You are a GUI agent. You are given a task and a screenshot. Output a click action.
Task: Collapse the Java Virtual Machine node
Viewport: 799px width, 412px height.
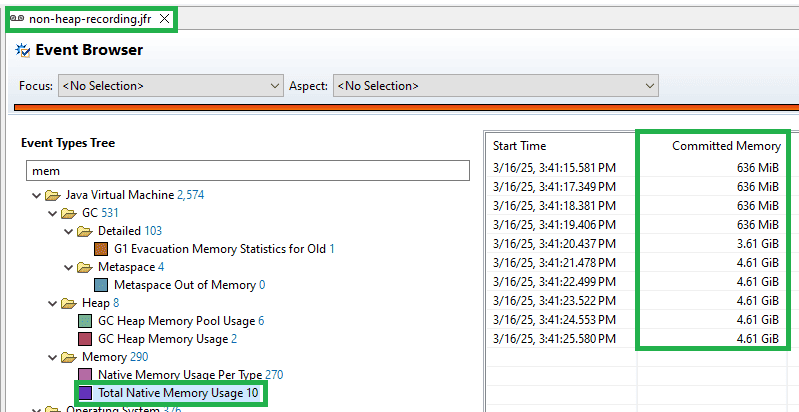pos(37,195)
